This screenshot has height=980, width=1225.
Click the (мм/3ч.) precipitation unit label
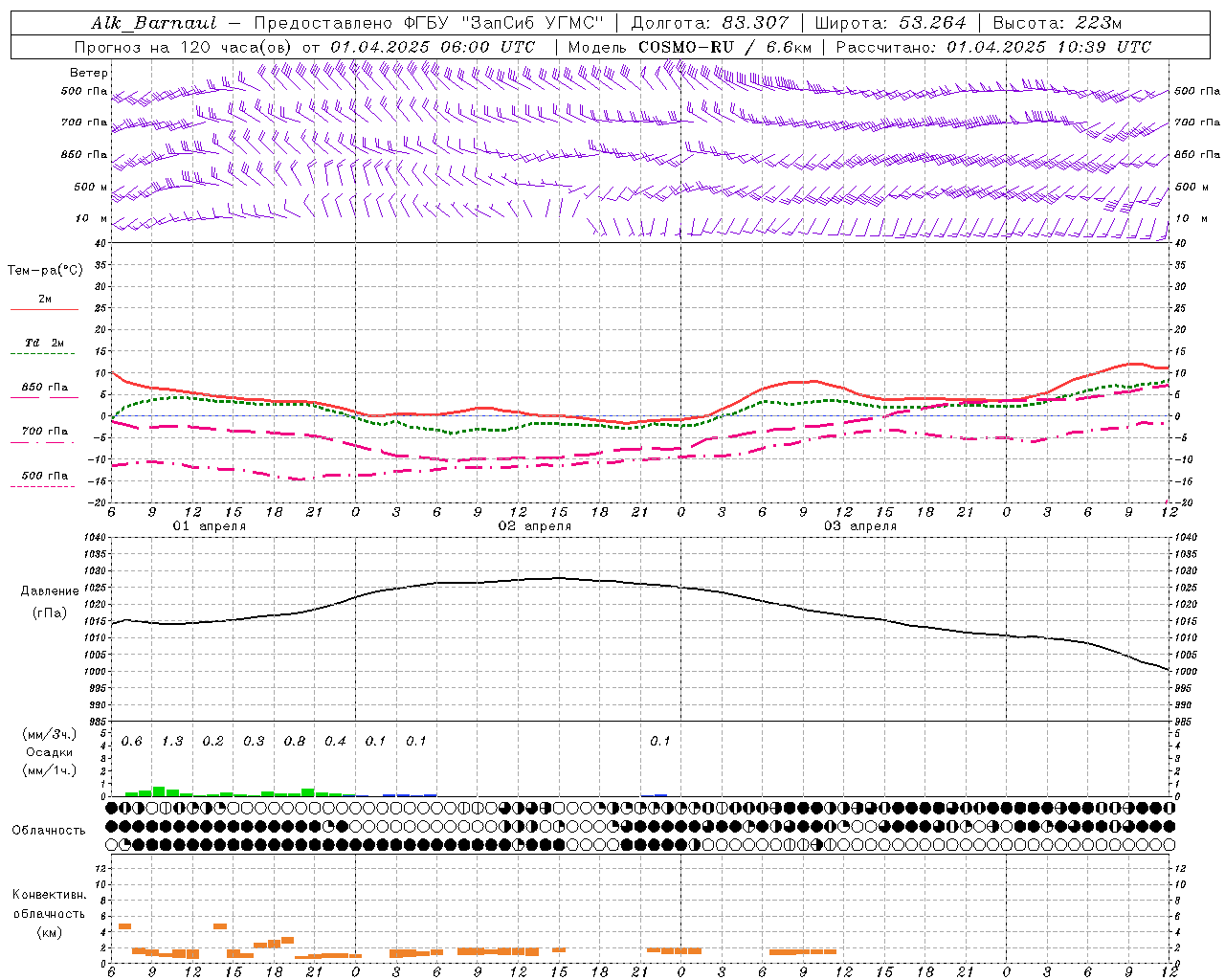[x=50, y=734]
